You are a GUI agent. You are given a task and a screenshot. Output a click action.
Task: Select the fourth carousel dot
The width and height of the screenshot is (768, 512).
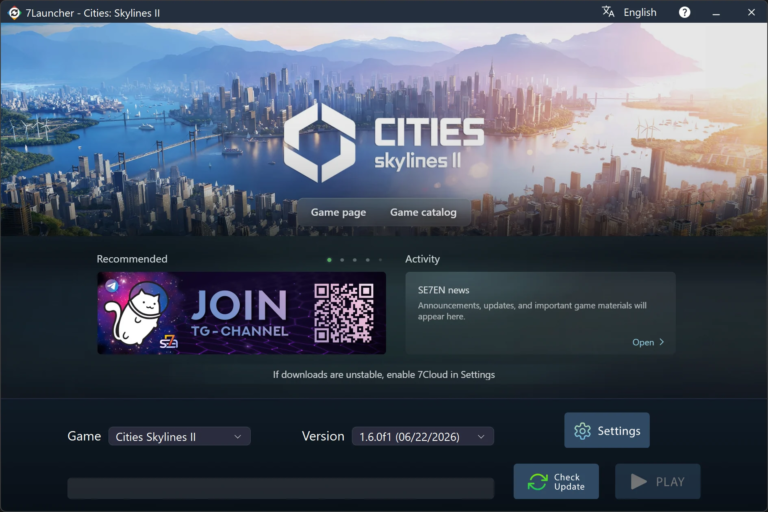367,260
